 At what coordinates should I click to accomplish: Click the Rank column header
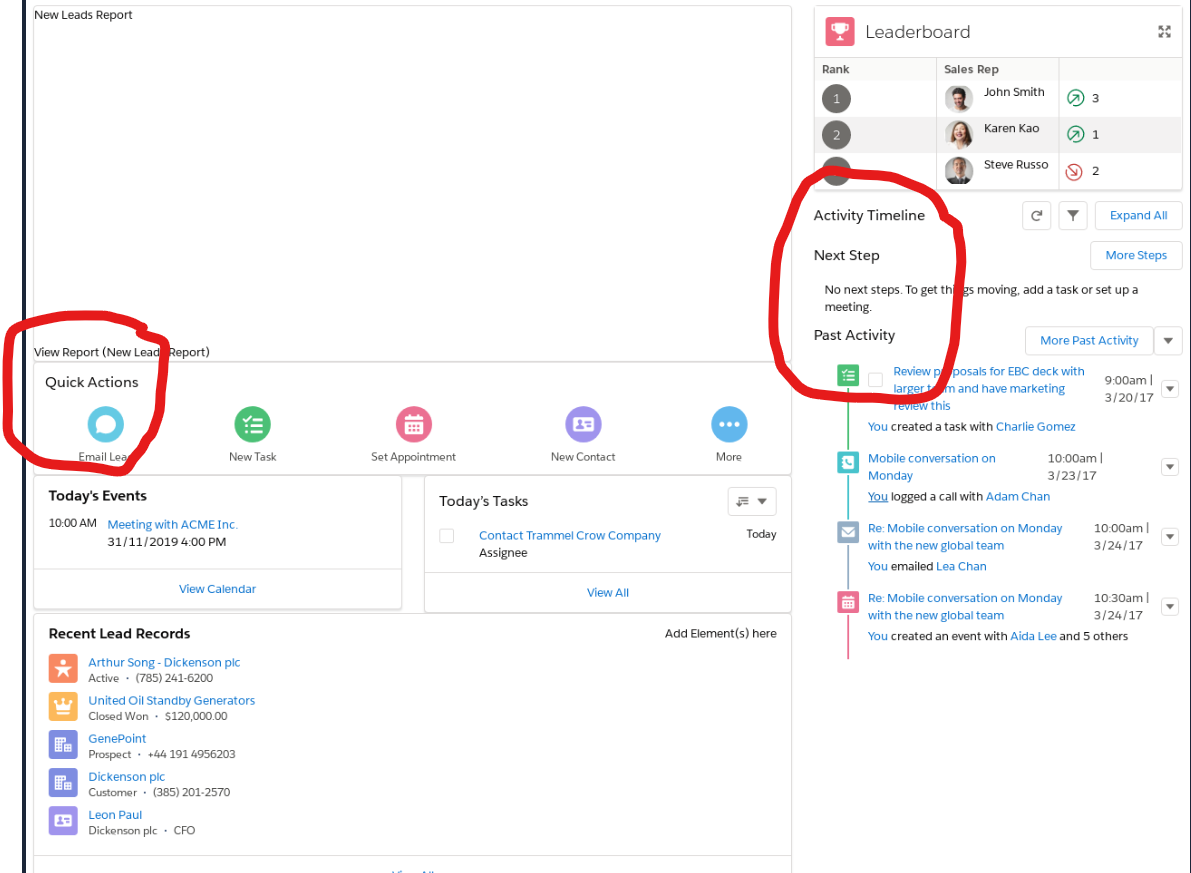(836, 69)
